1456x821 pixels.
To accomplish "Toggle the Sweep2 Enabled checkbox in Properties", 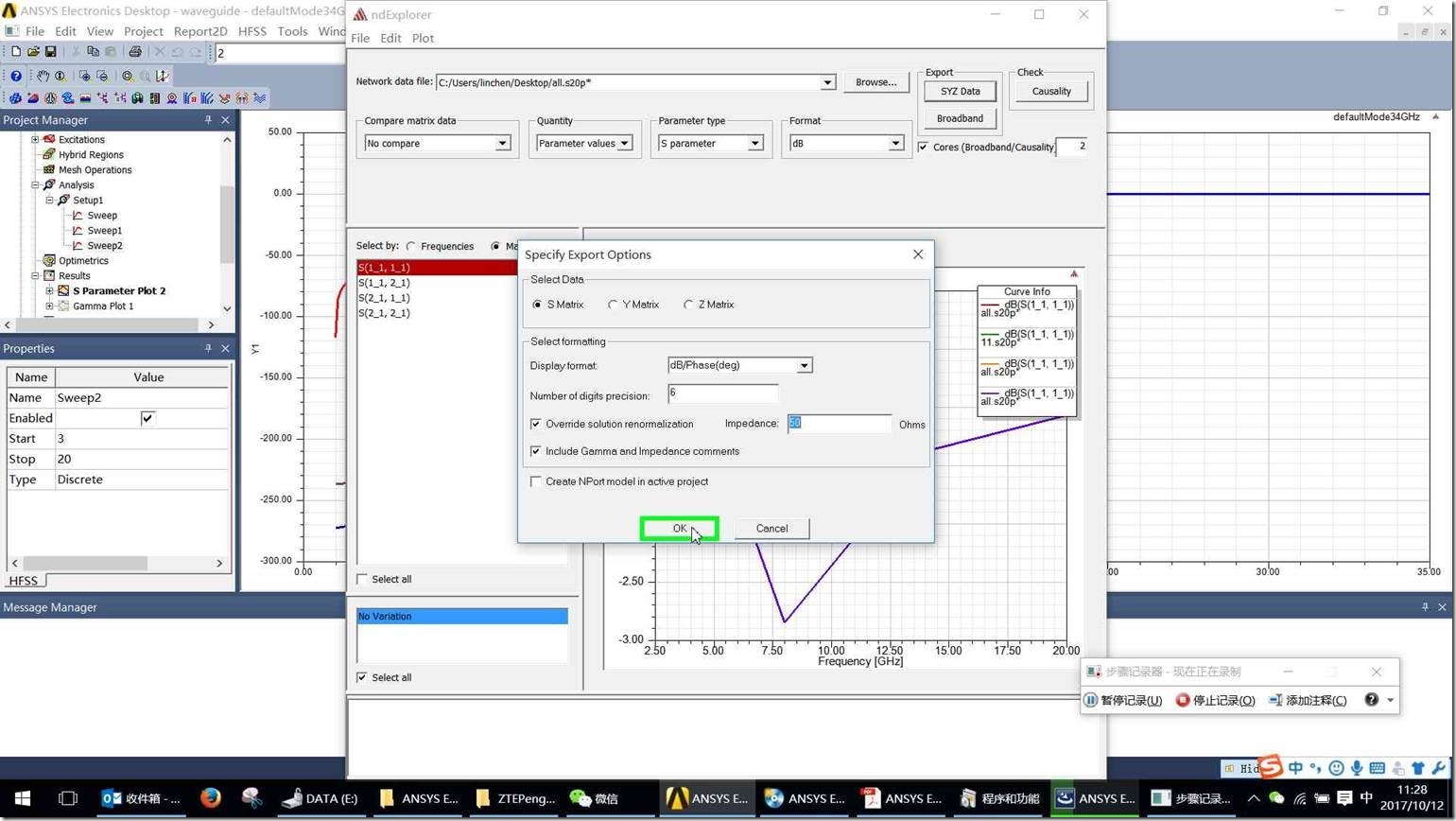I will point(147,418).
